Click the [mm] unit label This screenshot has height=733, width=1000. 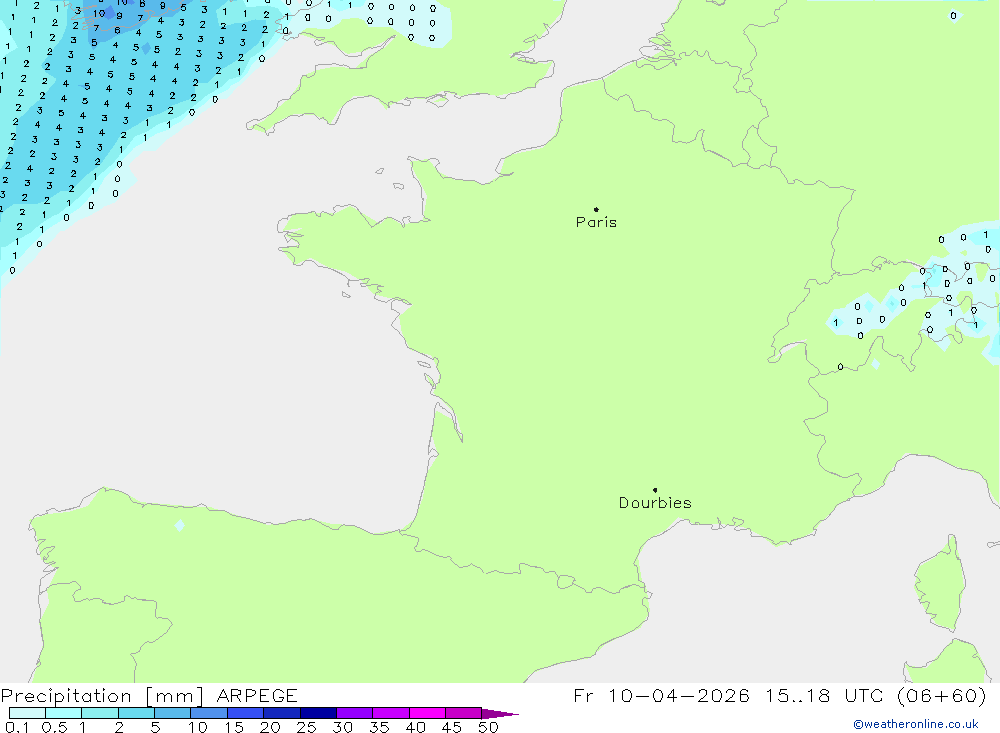174,696
